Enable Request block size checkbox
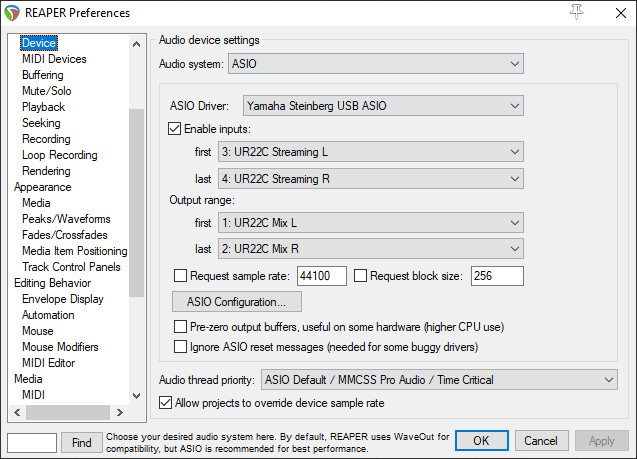 pyautogui.click(x=360, y=276)
